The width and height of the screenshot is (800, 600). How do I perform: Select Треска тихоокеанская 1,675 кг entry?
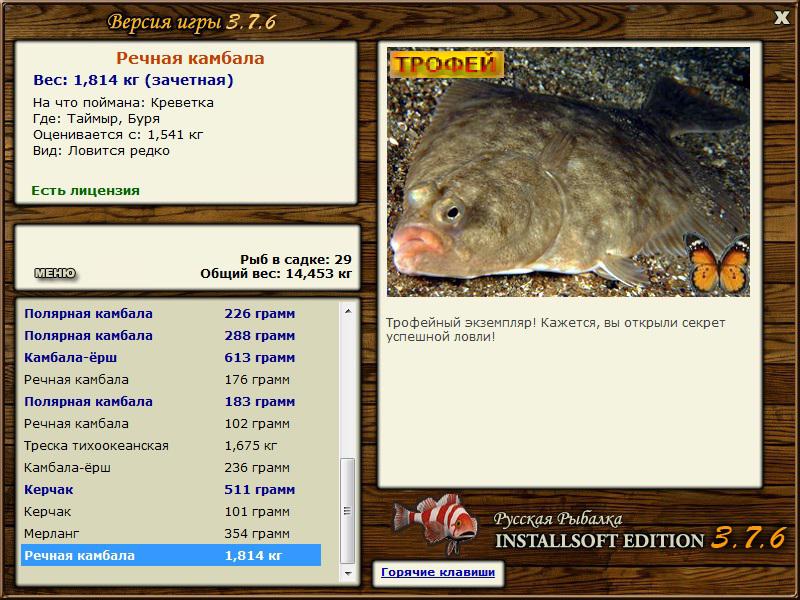tap(171, 445)
